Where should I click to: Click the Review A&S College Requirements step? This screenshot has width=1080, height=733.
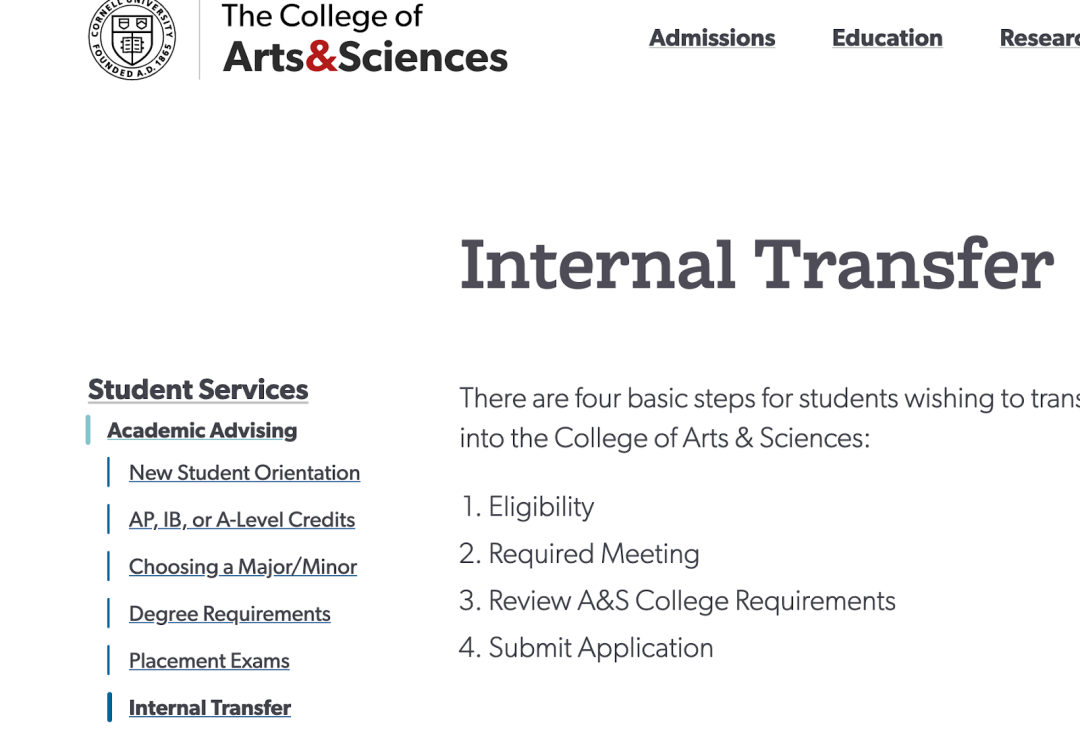point(691,601)
